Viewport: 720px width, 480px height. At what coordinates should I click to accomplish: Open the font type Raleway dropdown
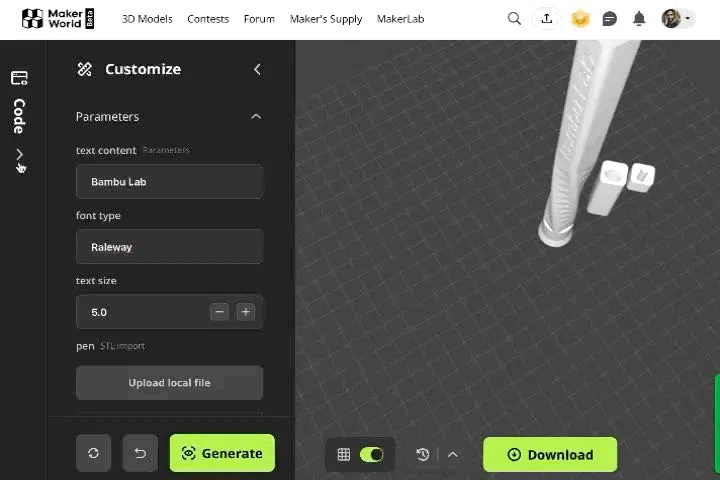[x=169, y=247]
